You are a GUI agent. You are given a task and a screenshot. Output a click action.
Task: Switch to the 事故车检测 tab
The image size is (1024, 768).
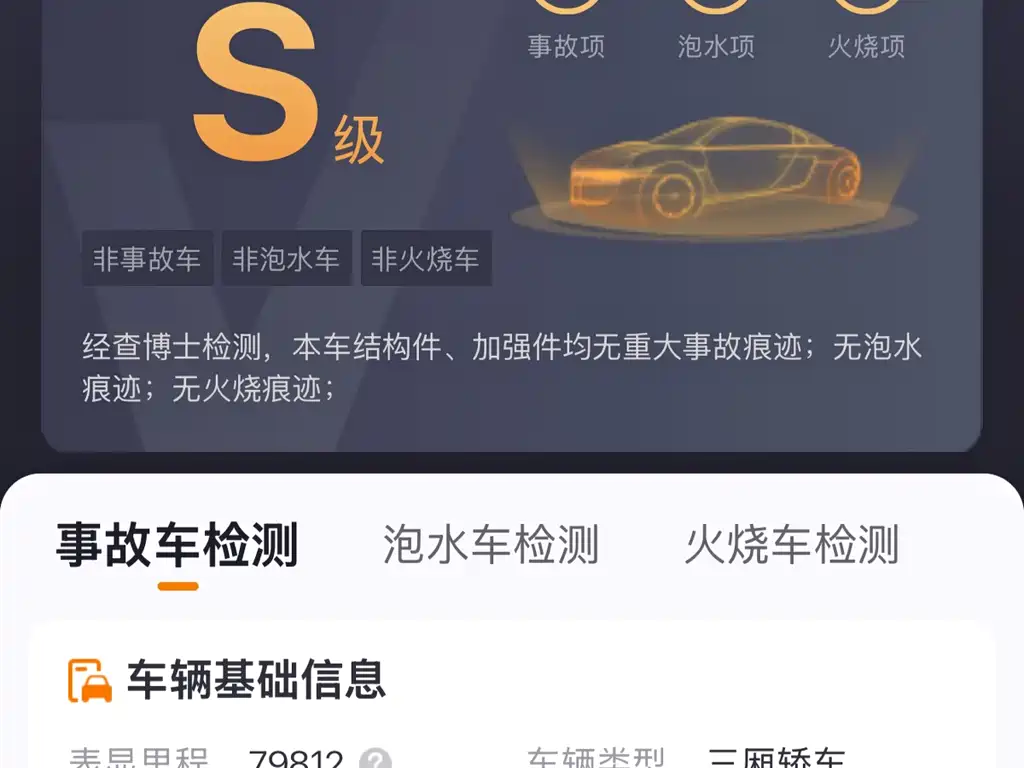click(177, 545)
